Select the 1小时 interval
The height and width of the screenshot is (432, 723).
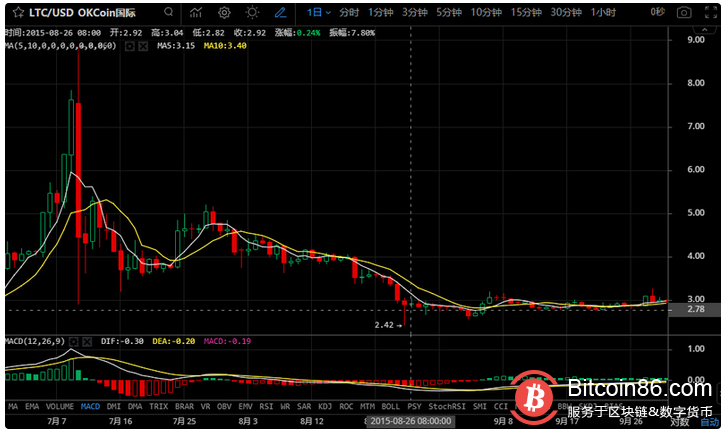603,12
